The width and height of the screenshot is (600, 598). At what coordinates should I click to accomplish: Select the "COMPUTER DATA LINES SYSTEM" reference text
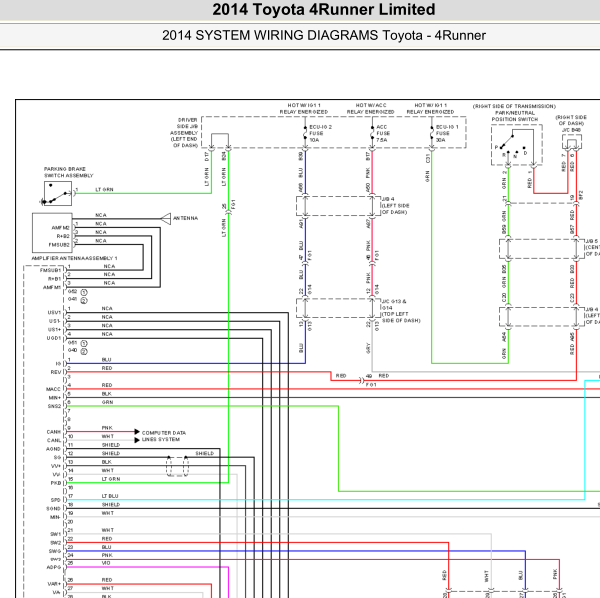(x=164, y=436)
